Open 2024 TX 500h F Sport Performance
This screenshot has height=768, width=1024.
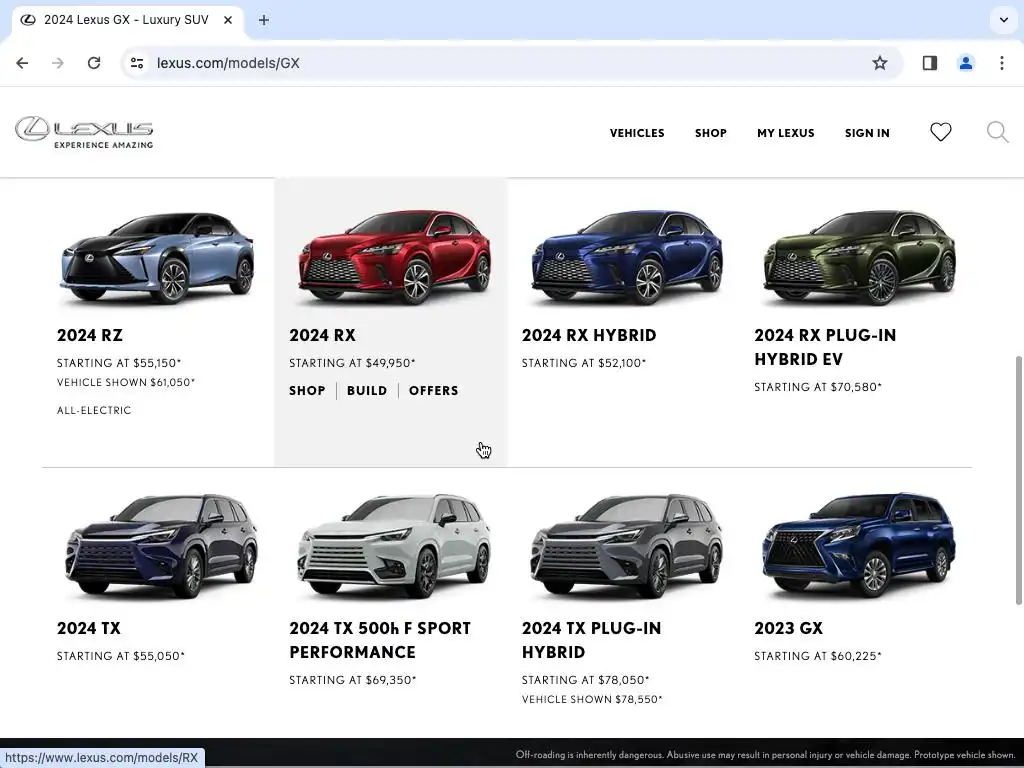tap(380, 640)
